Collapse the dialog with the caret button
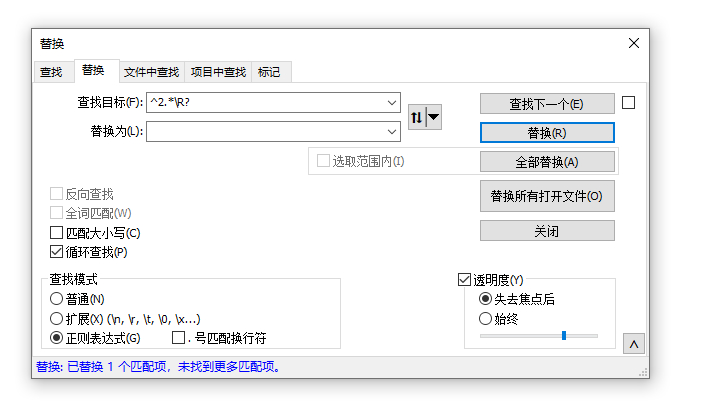Screen dimensions: 708x407 [x=634, y=344]
